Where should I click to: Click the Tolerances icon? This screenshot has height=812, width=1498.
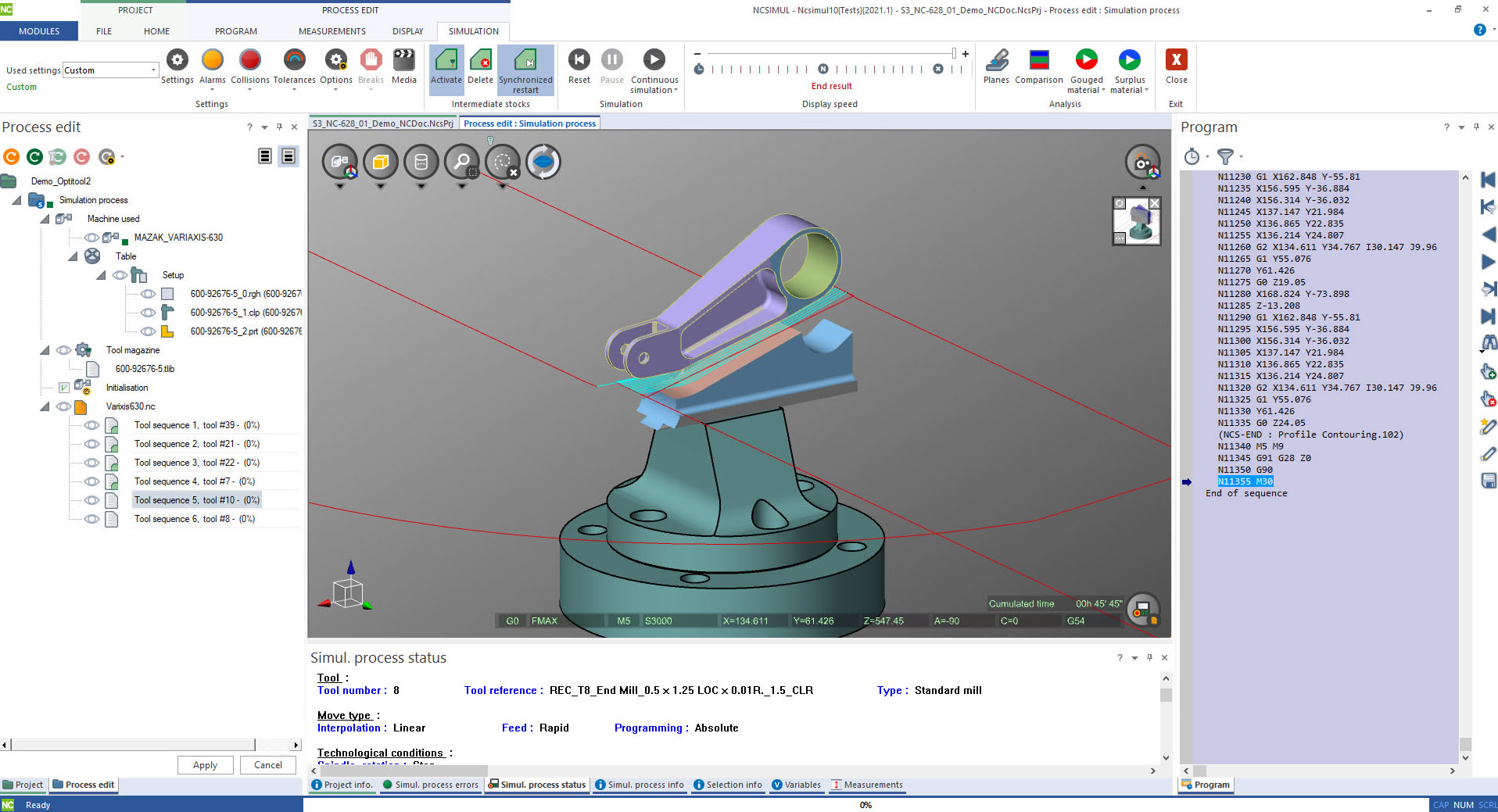pos(294,61)
